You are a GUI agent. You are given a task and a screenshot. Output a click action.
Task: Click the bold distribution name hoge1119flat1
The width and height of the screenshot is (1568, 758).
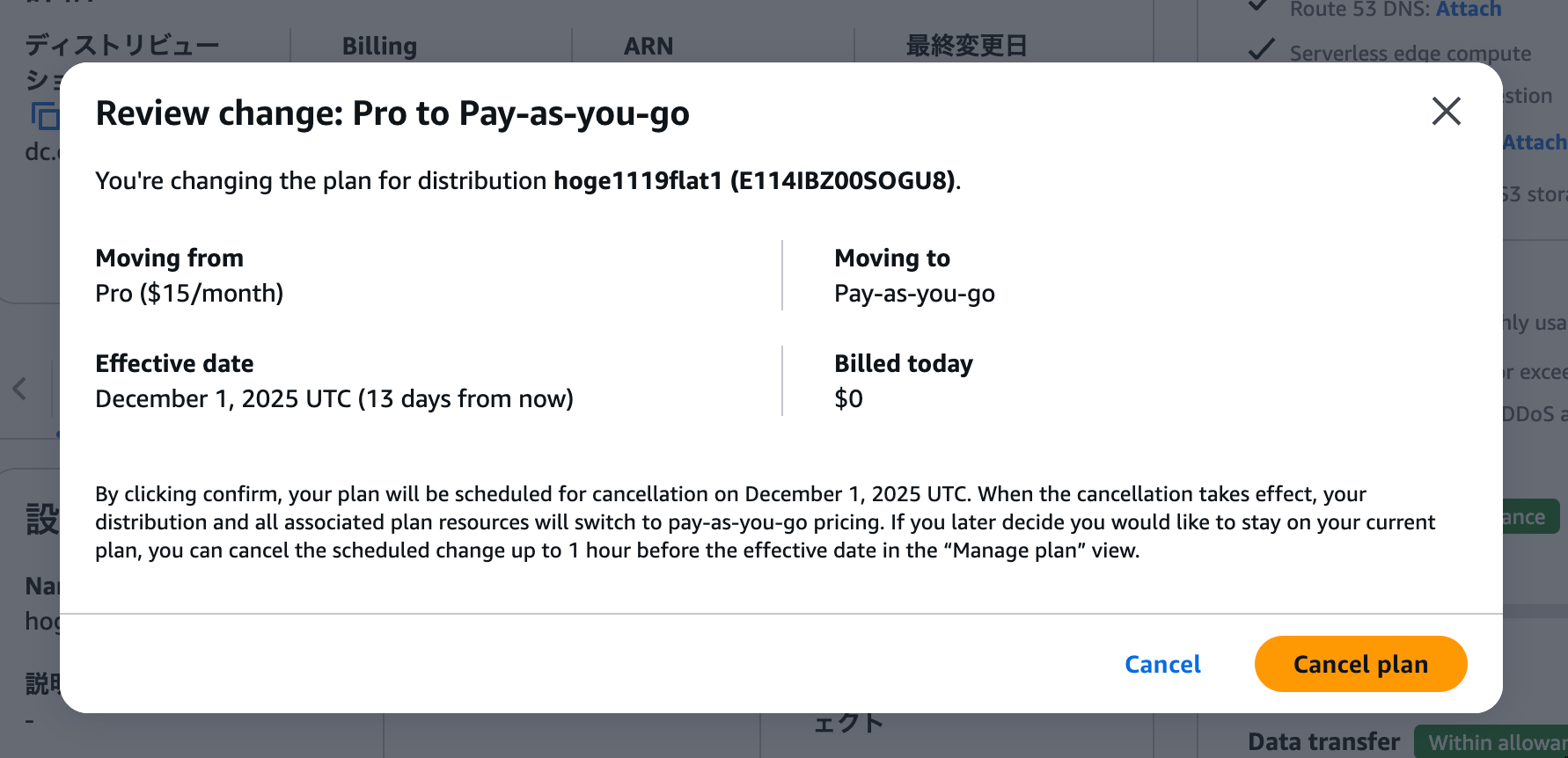(x=638, y=181)
